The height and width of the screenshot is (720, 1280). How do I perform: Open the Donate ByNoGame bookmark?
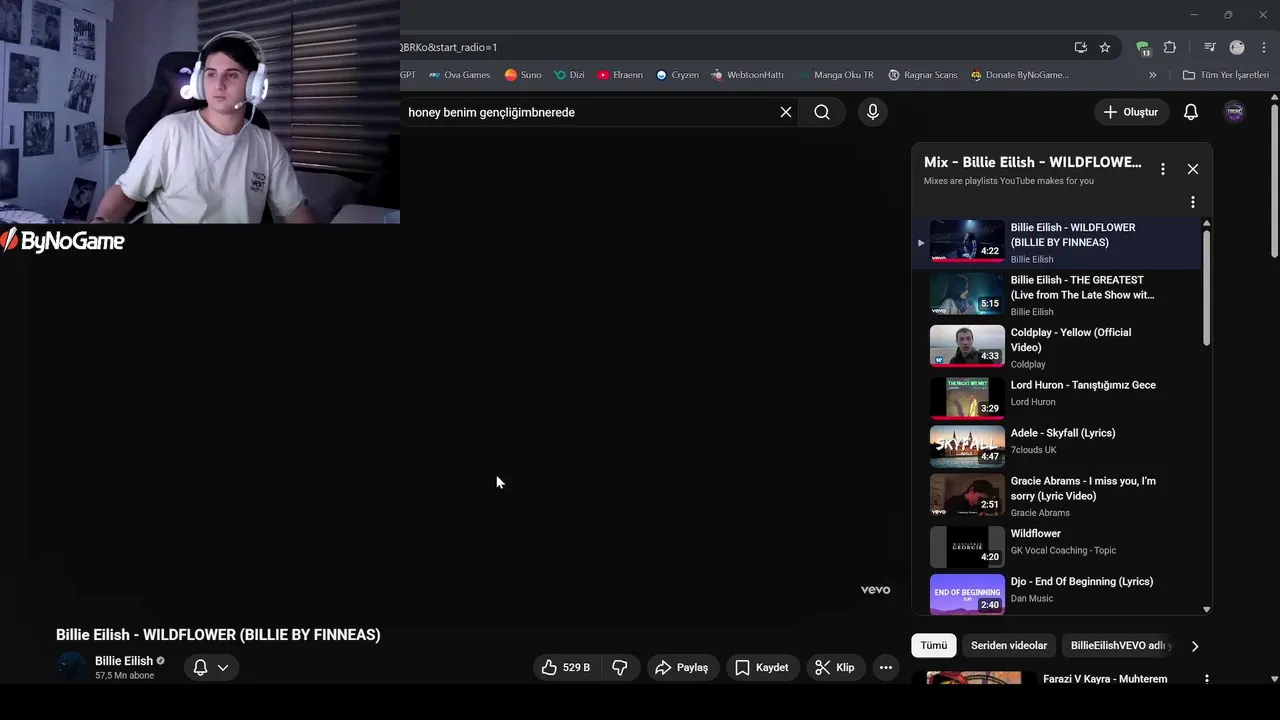1019,75
